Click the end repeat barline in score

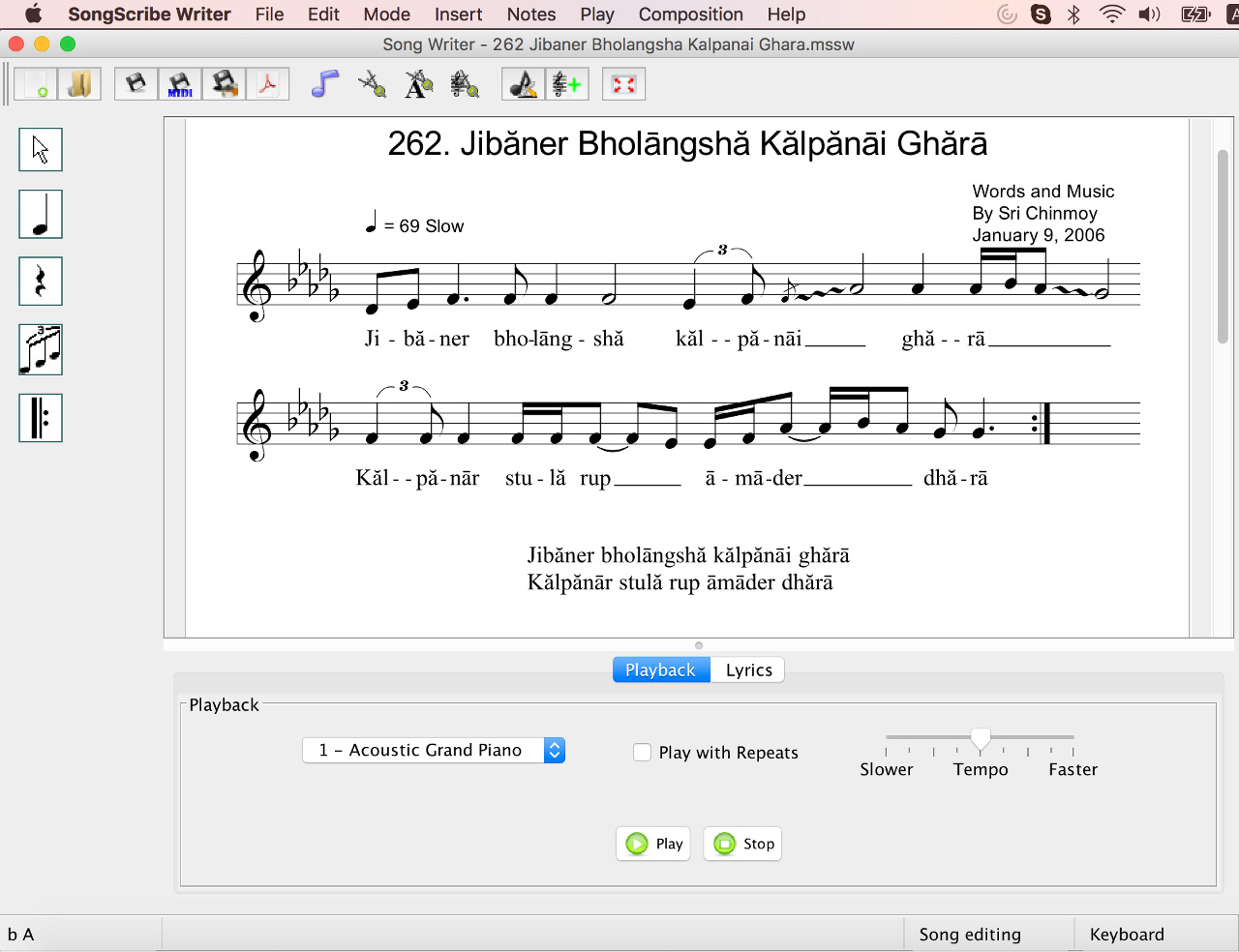1042,423
